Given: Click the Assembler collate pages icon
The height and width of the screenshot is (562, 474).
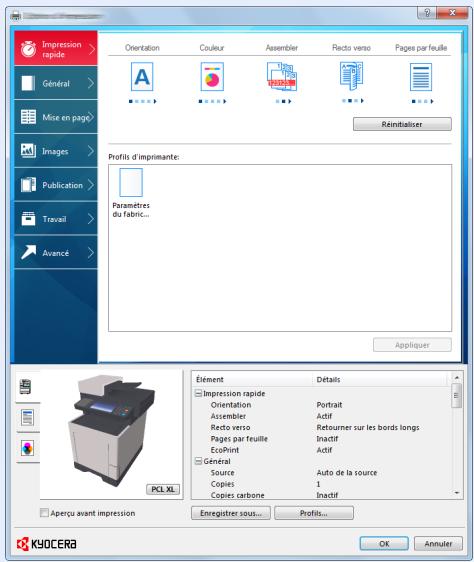Looking at the screenshot, I should tap(281, 77).
